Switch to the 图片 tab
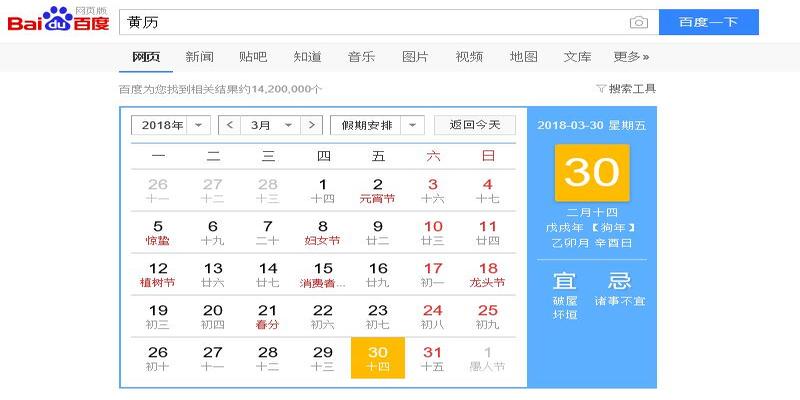Image resolution: width=800 pixels, height=400 pixels. [415, 57]
